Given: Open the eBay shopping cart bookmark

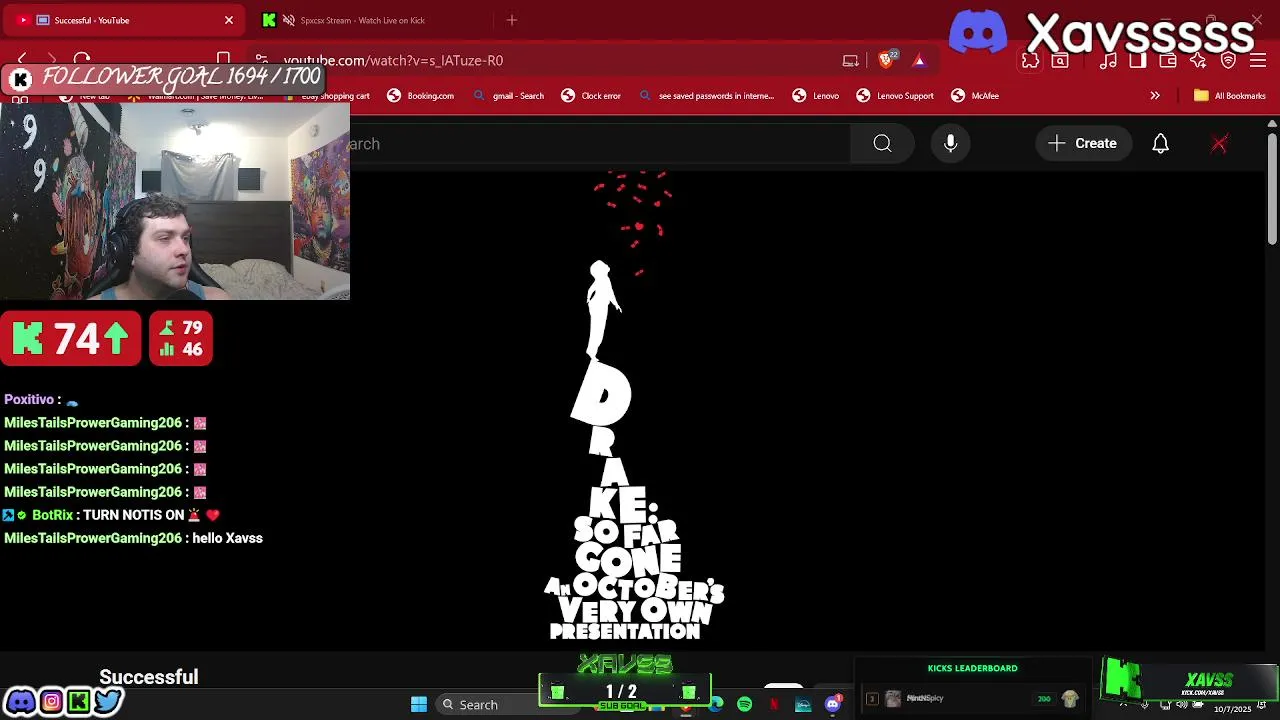Looking at the screenshot, I should click(x=328, y=96).
